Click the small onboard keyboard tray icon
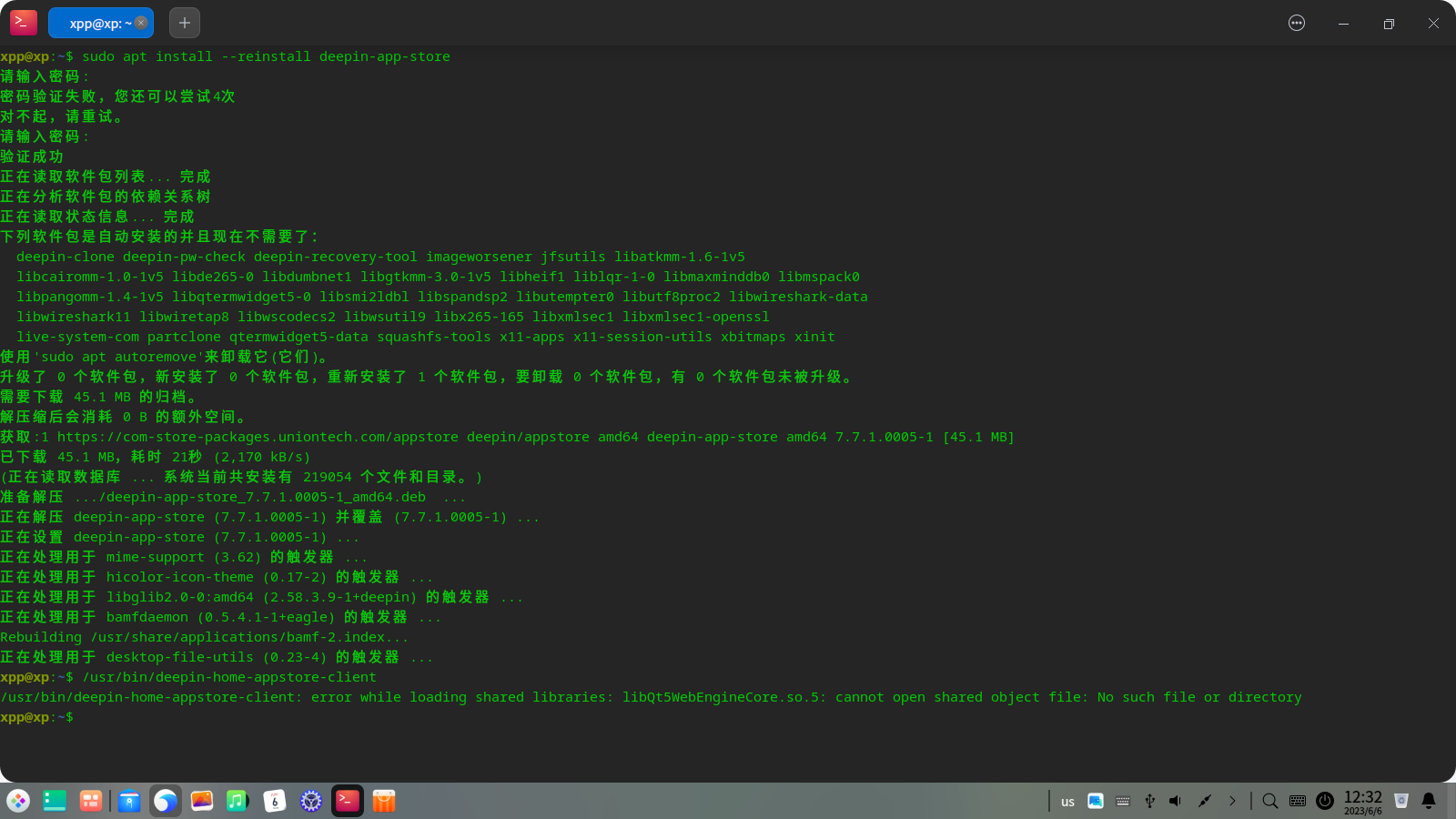This screenshot has width=1456, height=819. 1123,801
